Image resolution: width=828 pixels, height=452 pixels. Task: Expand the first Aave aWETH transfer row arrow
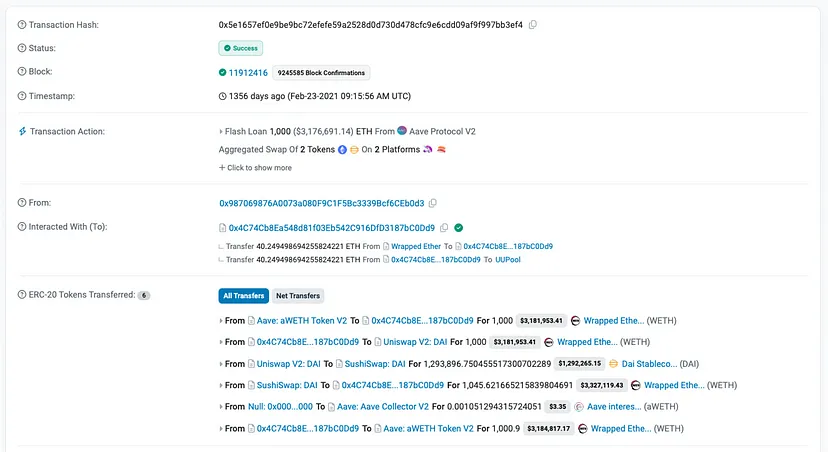pos(221,320)
